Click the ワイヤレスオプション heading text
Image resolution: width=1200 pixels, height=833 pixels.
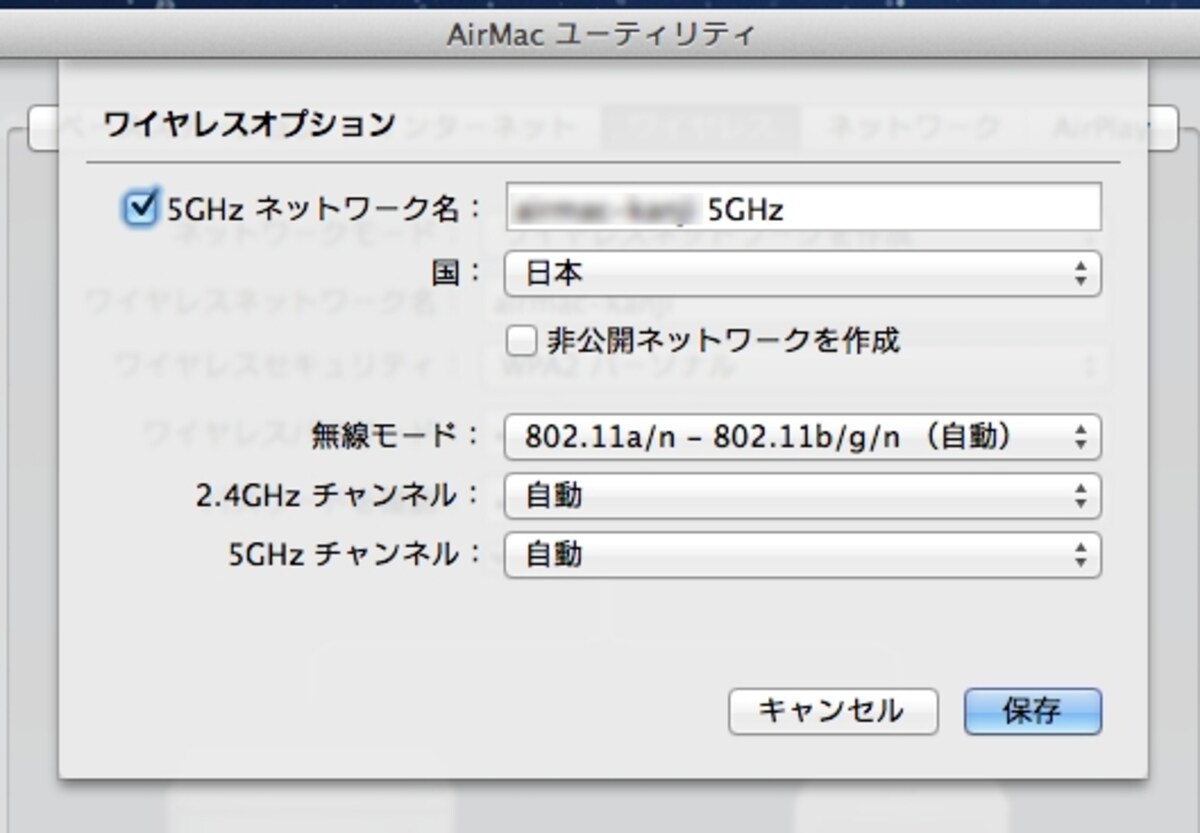pos(250,124)
